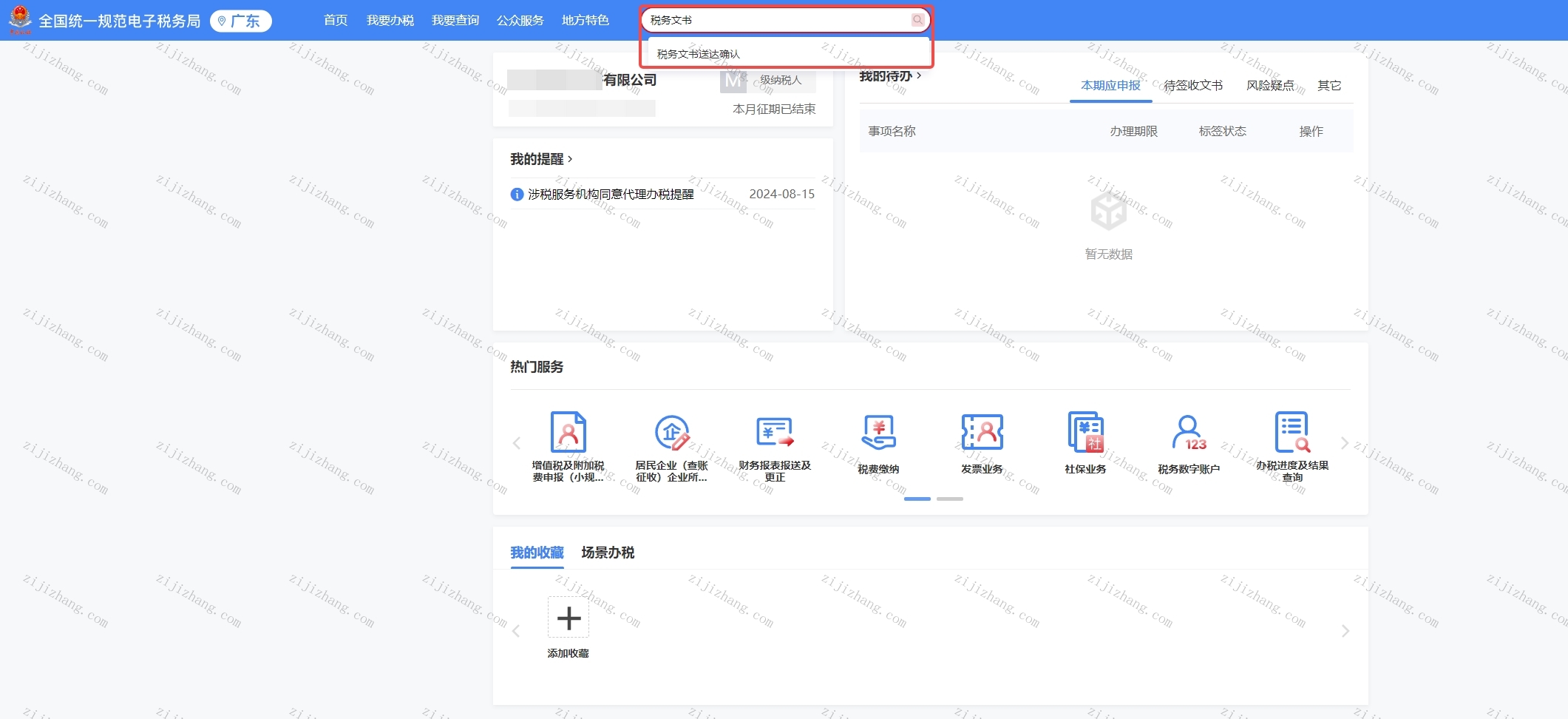Click second page indicator of 热门服务 carousel
The width and height of the screenshot is (1568, 719).
[x=950, y=499]
